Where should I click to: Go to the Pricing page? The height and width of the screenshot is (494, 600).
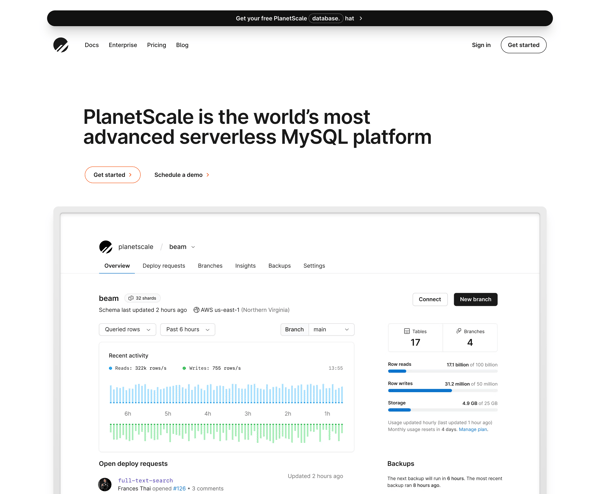pos(157,45)
